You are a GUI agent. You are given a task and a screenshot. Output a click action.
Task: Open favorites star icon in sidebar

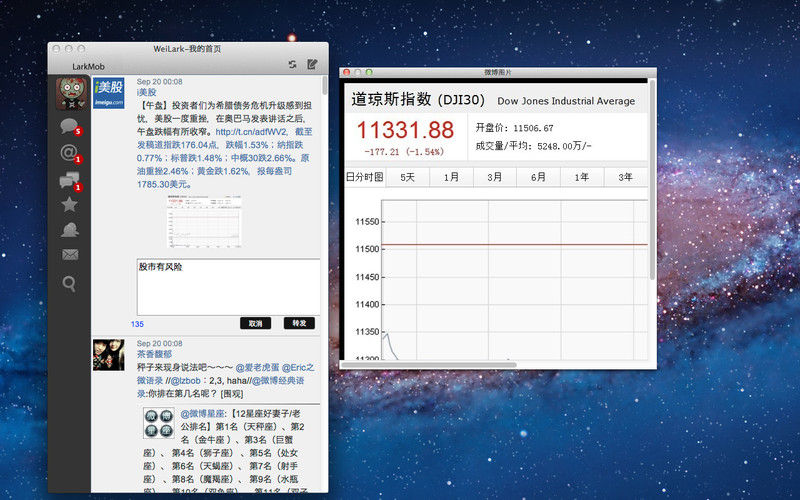[69, 204]
